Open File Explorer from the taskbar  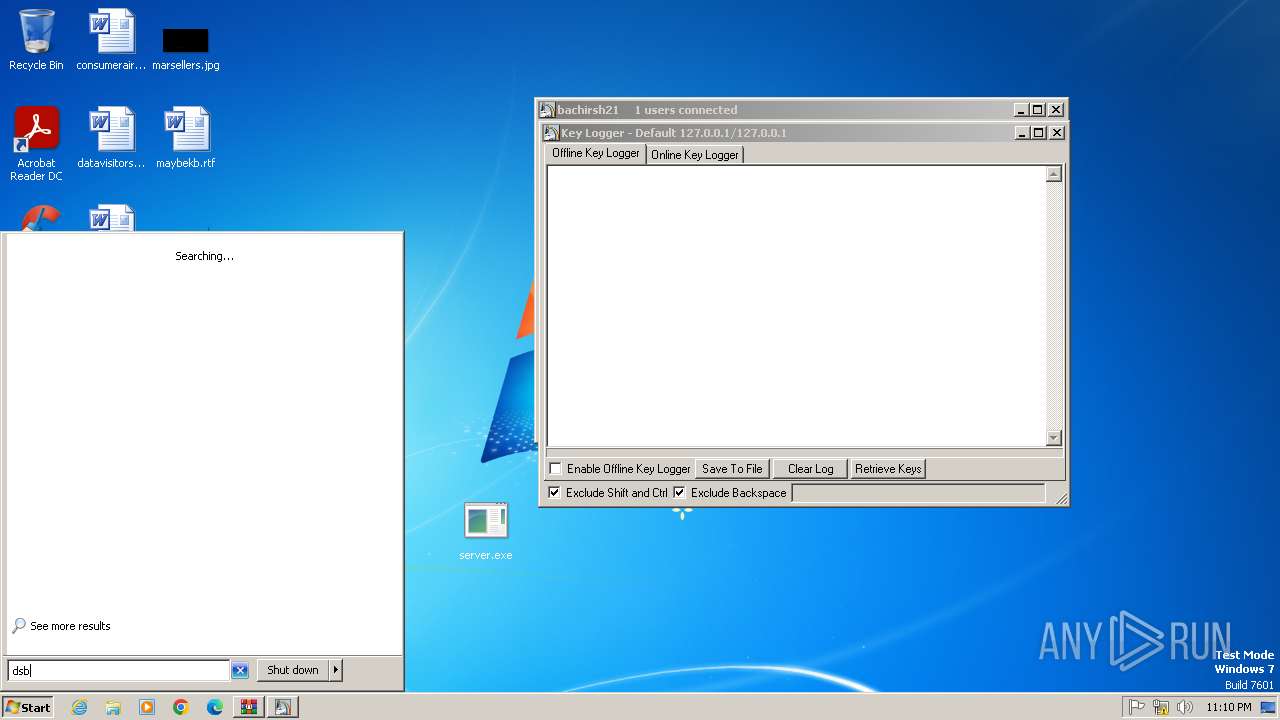pos(113,707)
